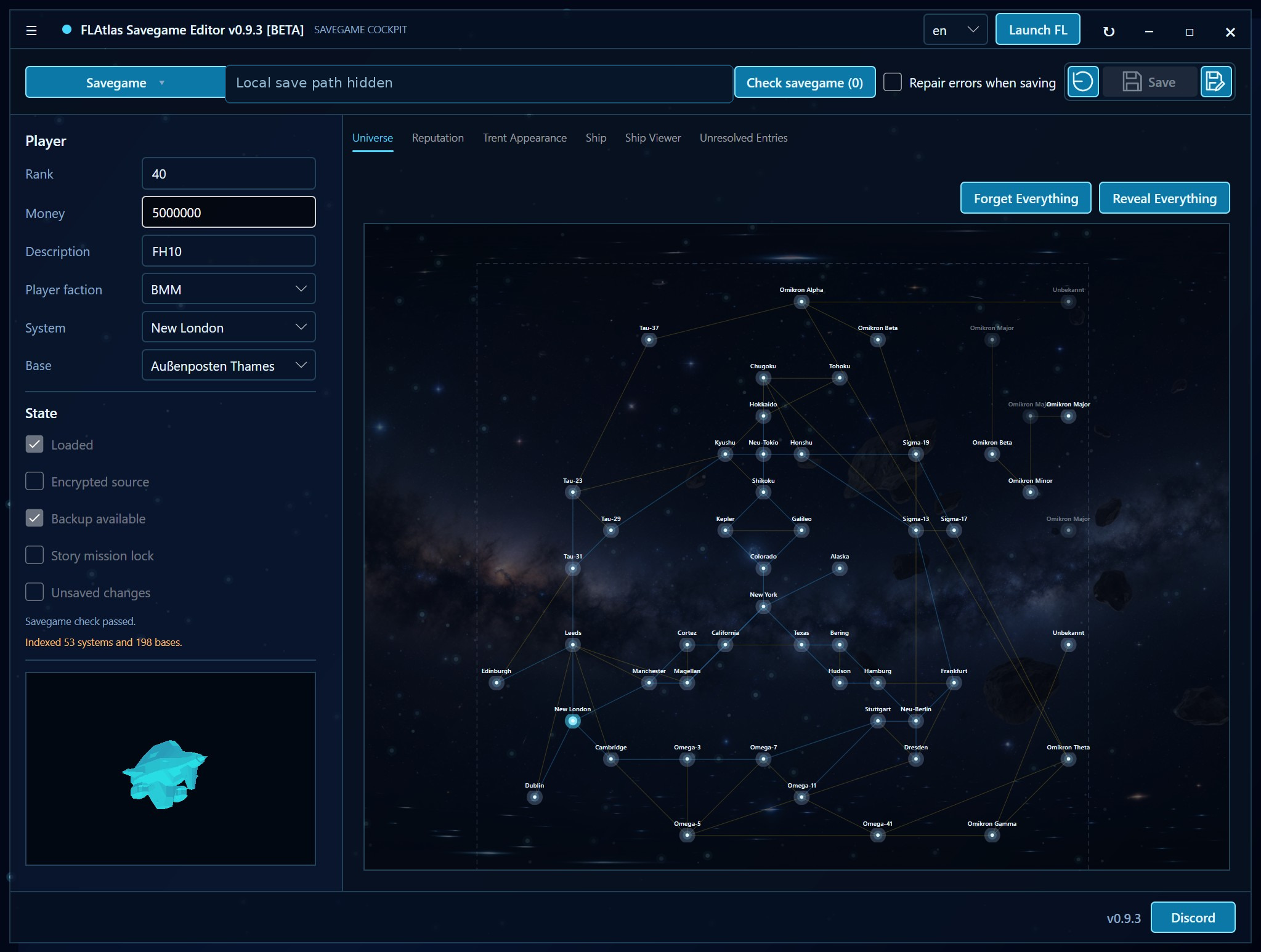The image size is (1261, 952).
Task: Open the Discord link button
Action: click(x=1193, y=918)
